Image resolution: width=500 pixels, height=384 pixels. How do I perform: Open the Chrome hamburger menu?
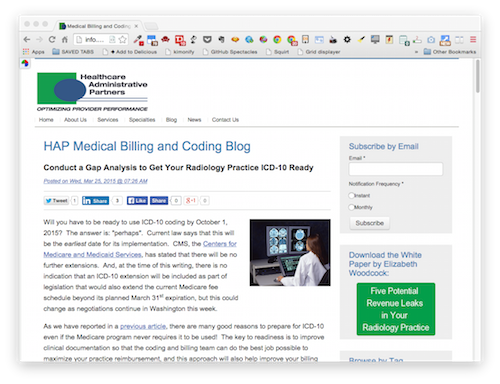473,39
